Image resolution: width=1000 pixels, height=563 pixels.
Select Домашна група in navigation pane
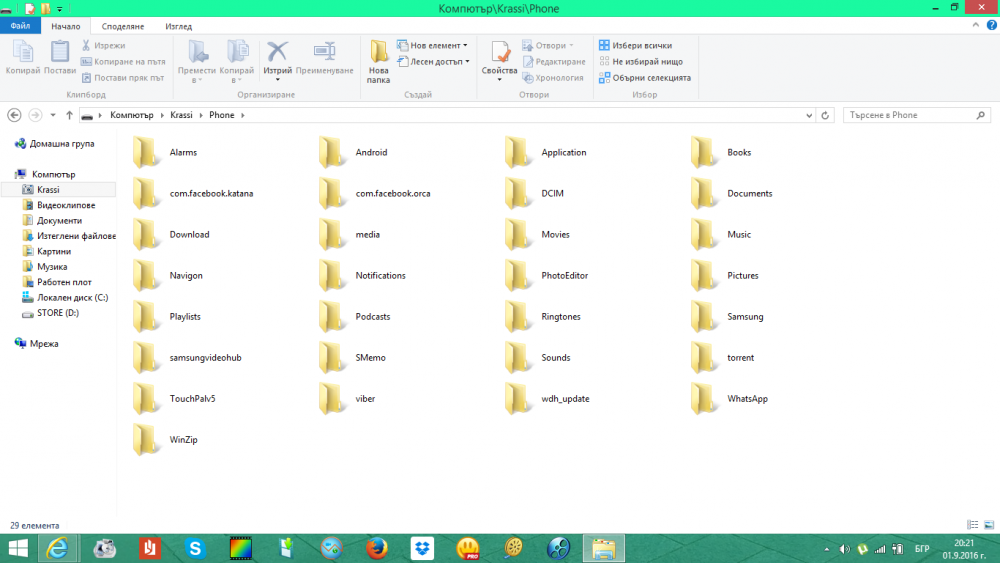pos(55,144)
